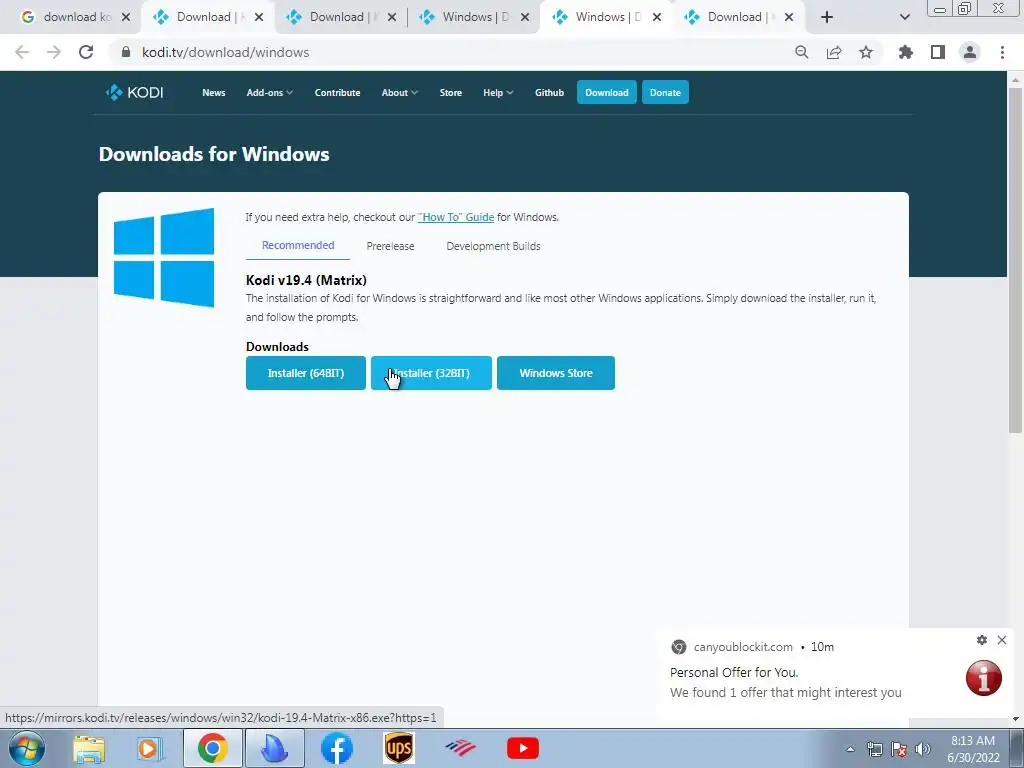Expand the Help menu
The height and width of the screenshot is (768, 1024).
point(498,93)
